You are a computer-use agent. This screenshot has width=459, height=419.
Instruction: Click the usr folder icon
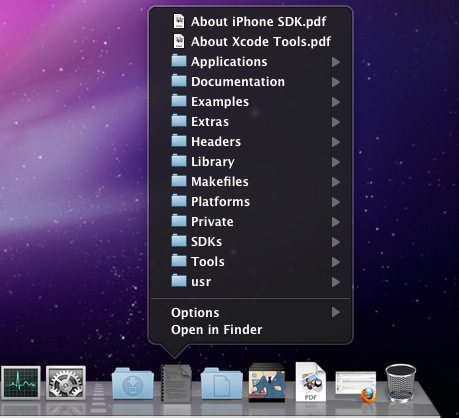[x=179, y=281]
